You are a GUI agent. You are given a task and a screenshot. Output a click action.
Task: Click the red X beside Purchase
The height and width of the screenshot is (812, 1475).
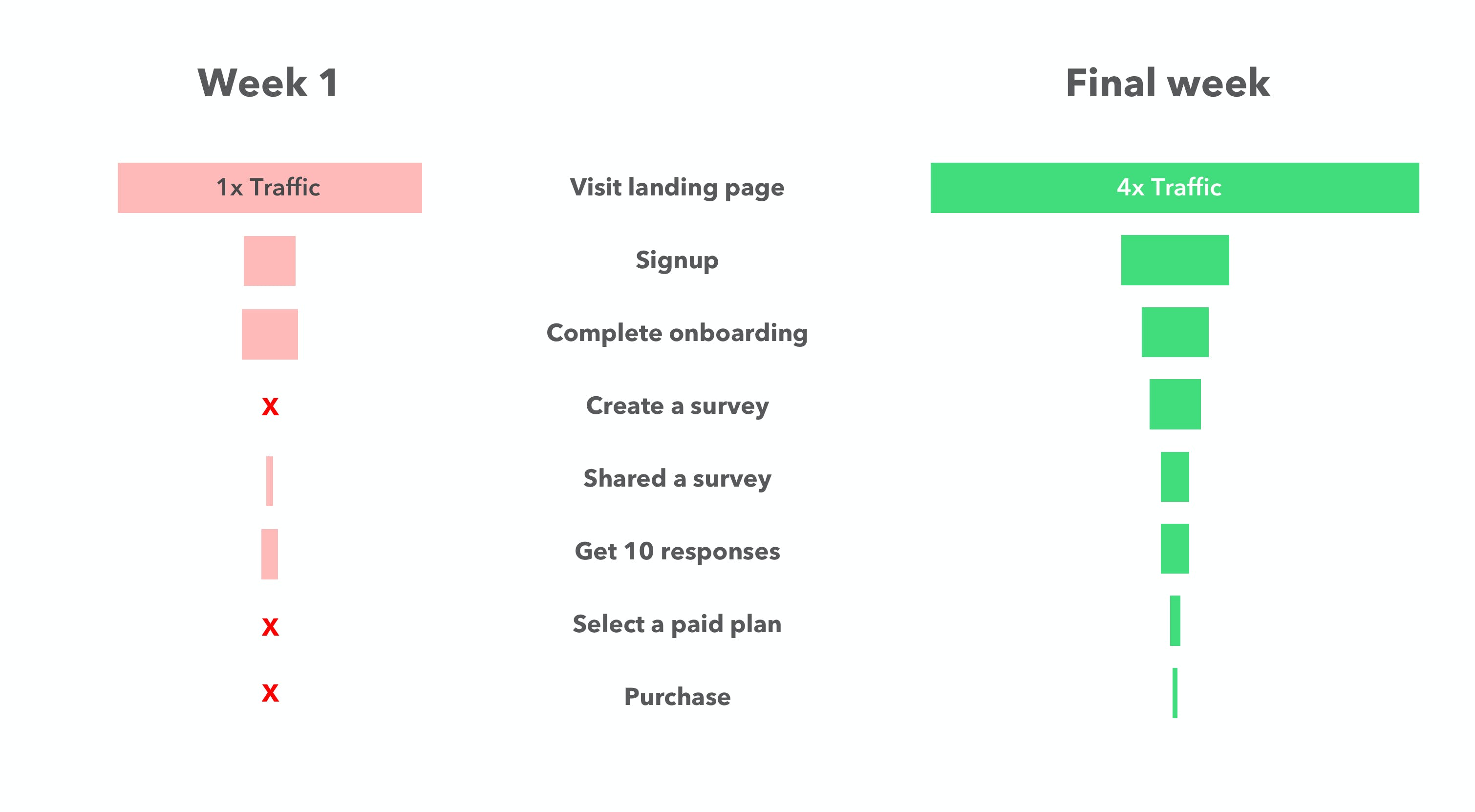tap(270, 693)
